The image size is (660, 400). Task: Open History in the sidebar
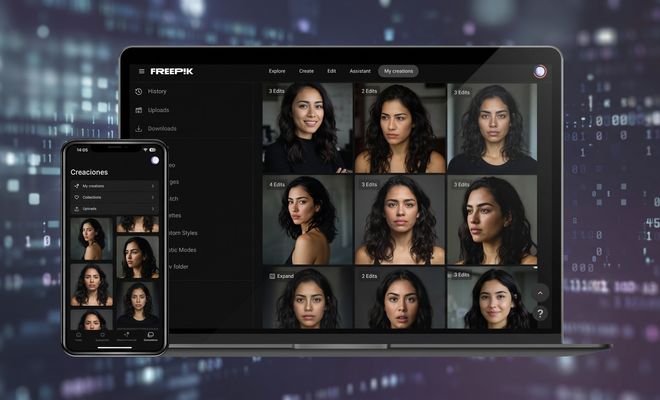[157, 91]
